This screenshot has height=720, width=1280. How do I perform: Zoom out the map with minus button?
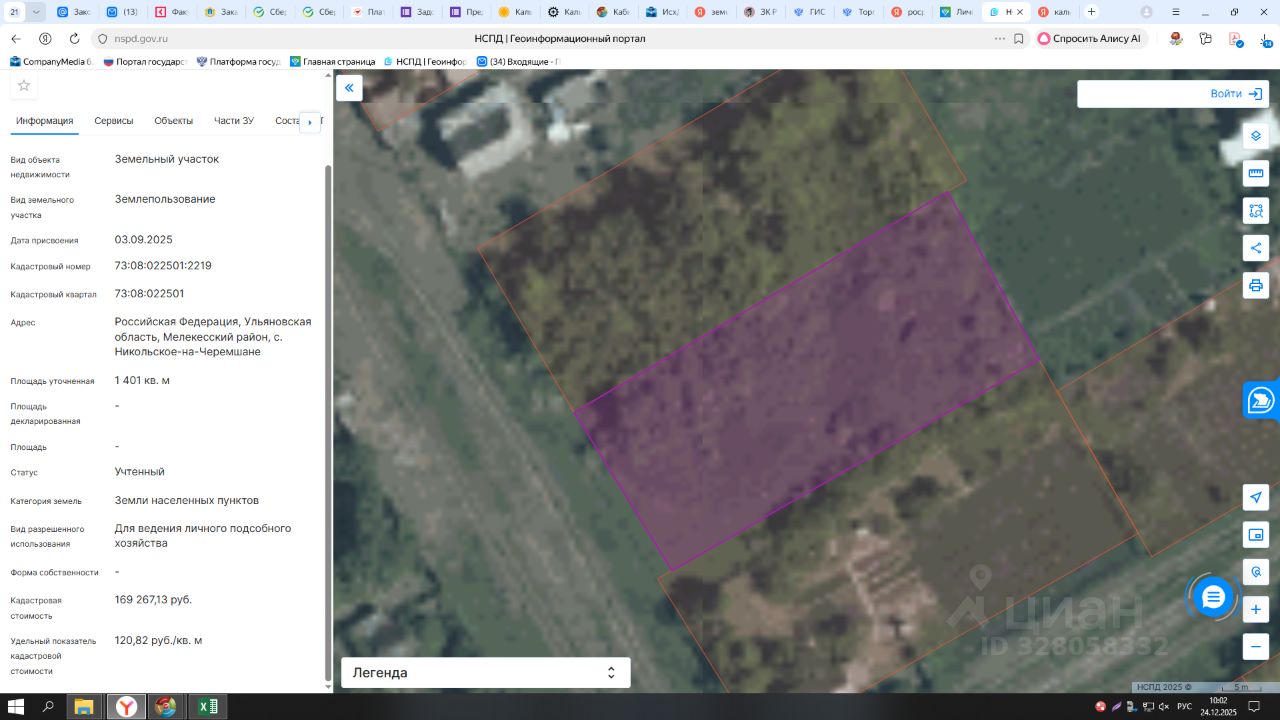click(x=1256, y=646)
